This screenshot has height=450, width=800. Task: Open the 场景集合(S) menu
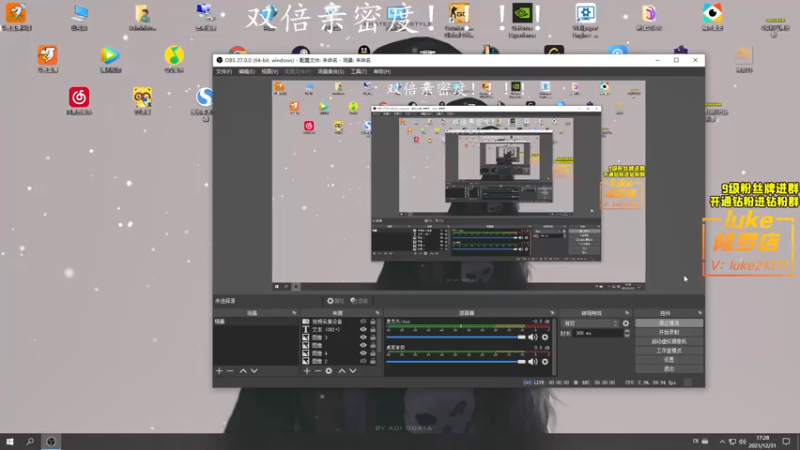click(x=331, y=72)
